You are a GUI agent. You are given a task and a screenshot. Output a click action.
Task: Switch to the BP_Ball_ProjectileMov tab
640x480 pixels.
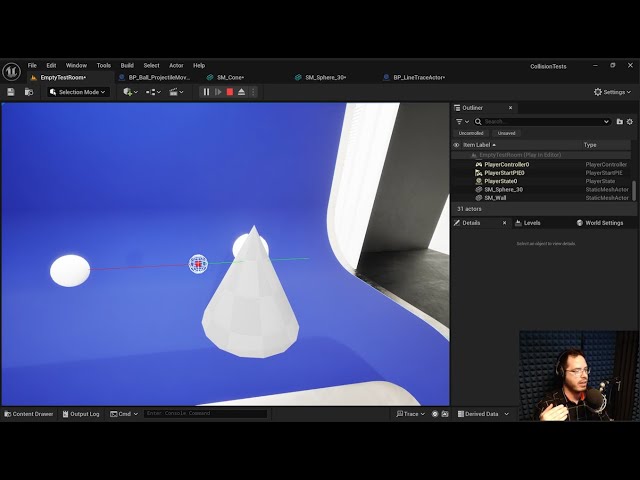tap(159, 78)
